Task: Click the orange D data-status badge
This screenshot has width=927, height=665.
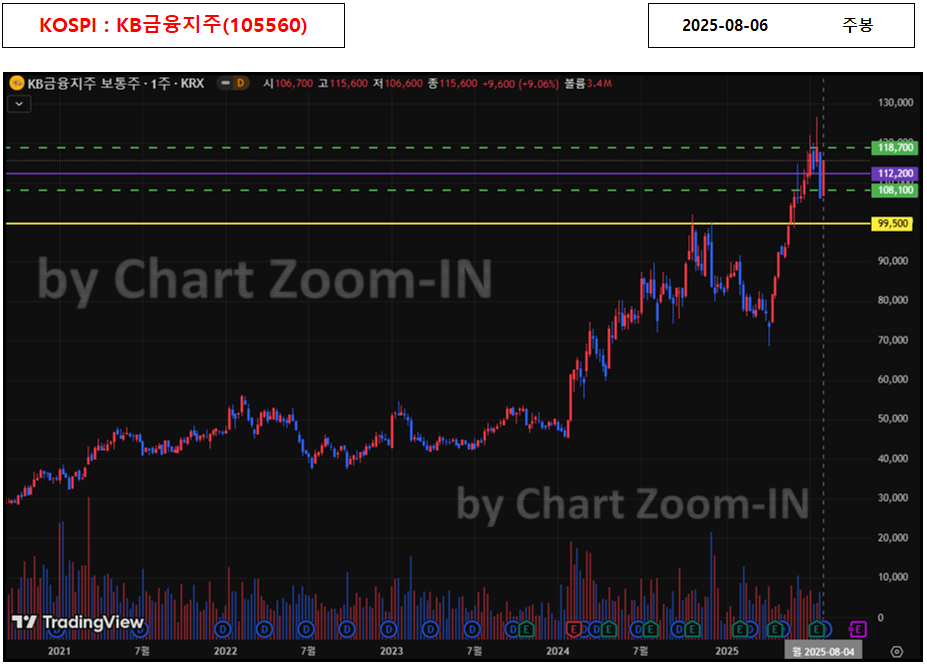Action: (x=240, y=83)
